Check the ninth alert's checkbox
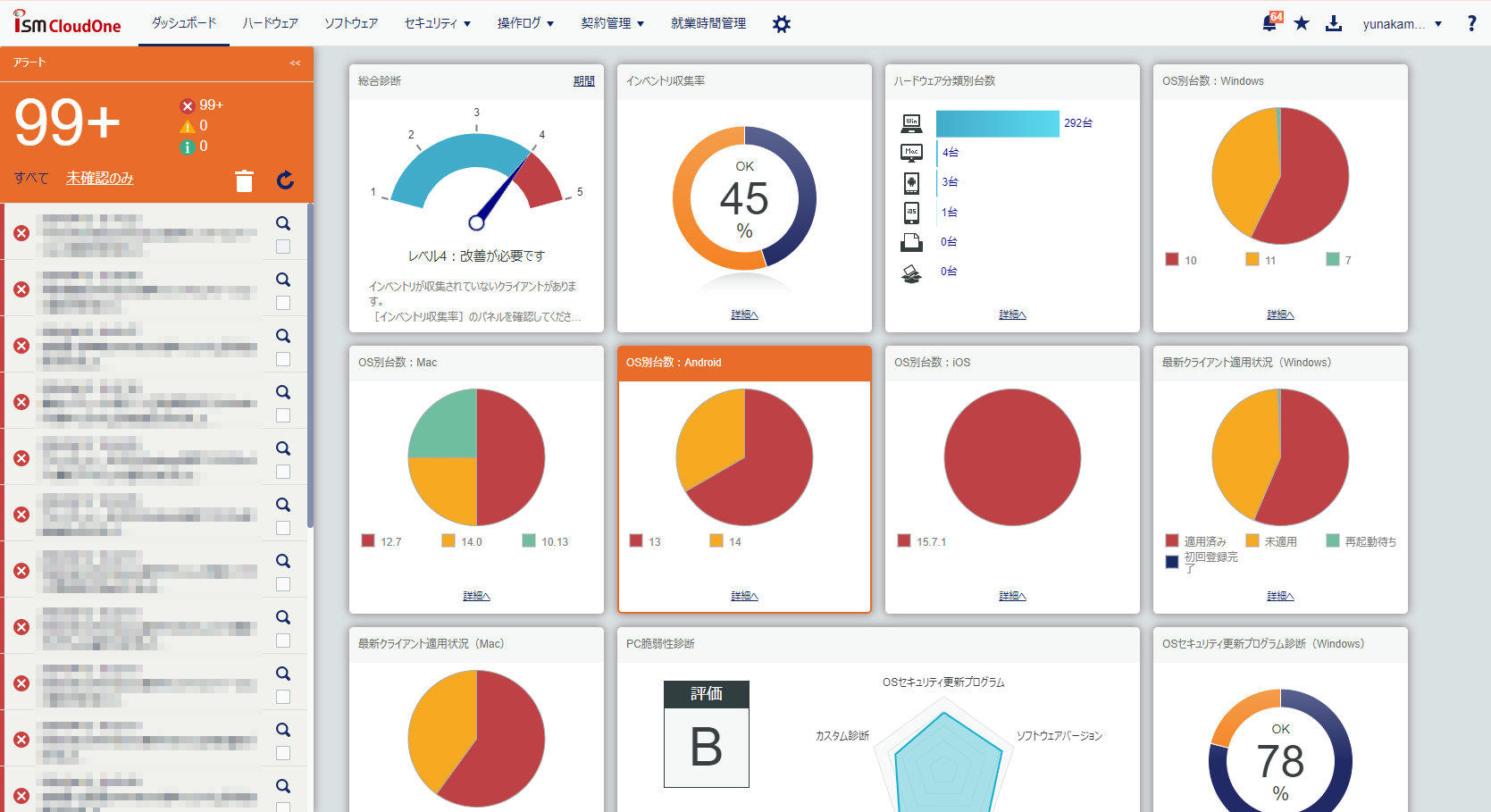The image size is (1491, 812). tap(283, 697)
